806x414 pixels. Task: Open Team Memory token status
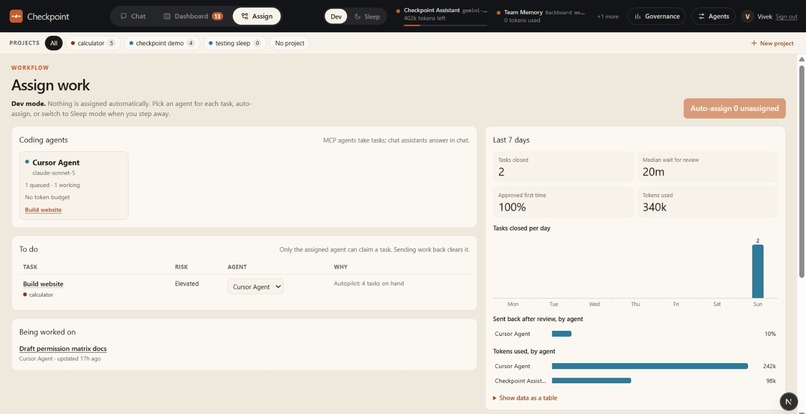(541, 16)
